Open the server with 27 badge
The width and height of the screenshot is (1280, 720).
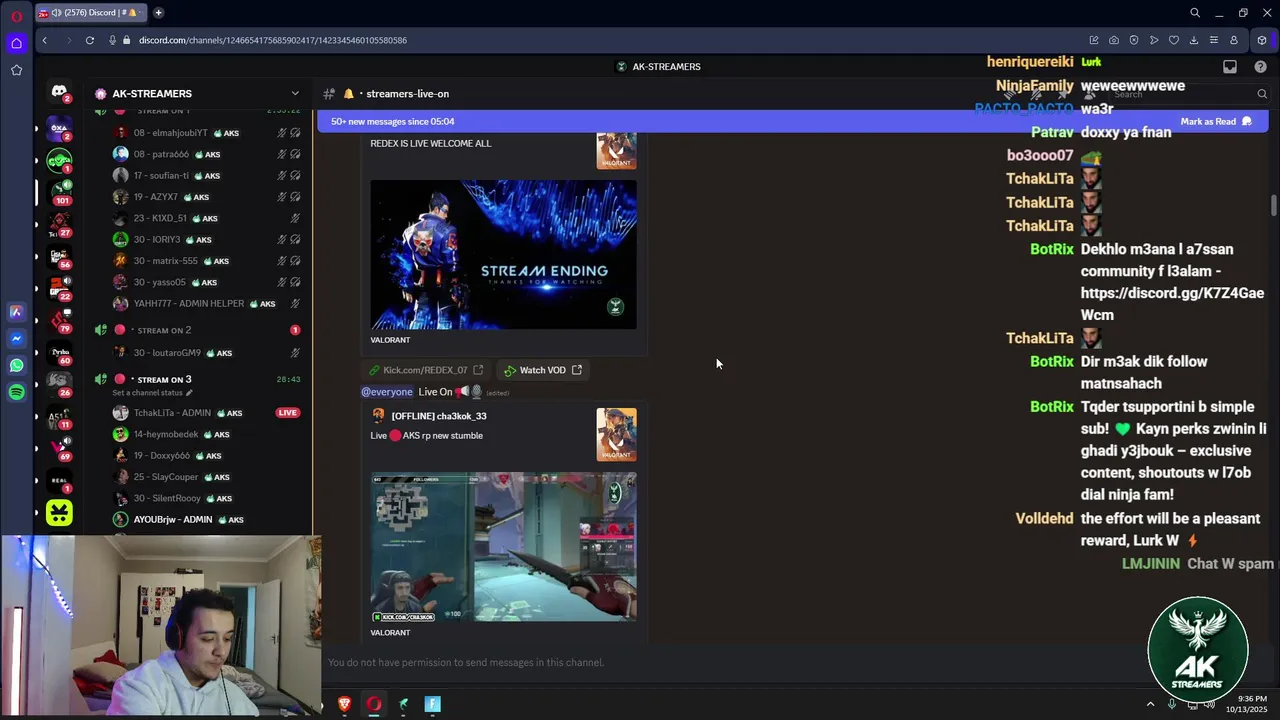coord(59,223)
